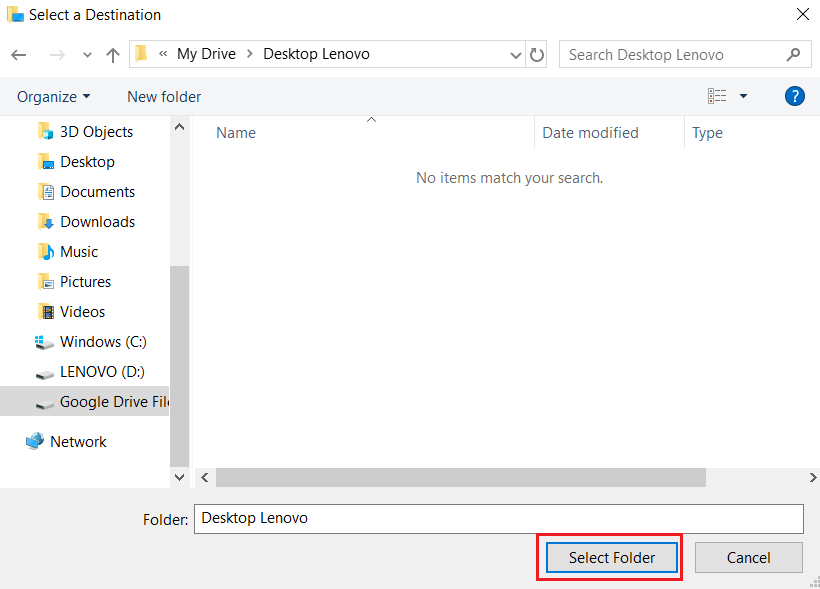Open Documents in the navigation pane
This screenshot has height=589, width=820.
(x=97, y=192)
